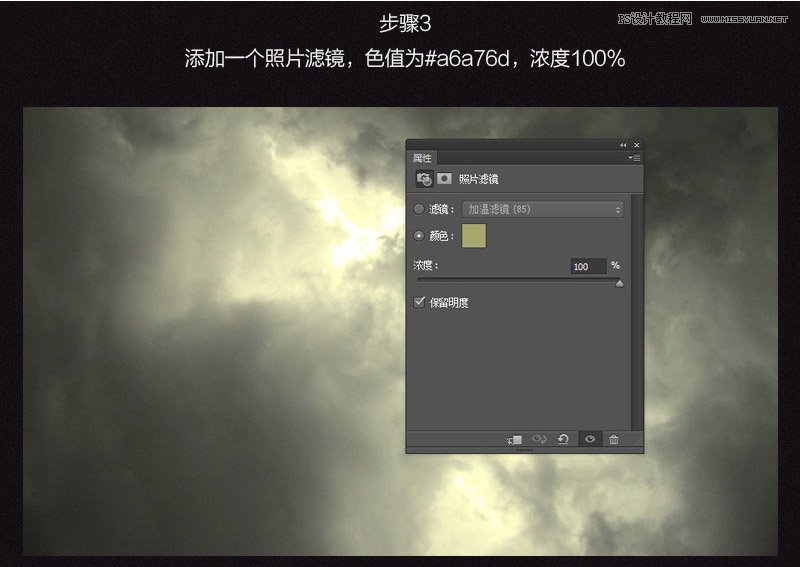Click the panel vertical scrollbar

coord(637,300)
